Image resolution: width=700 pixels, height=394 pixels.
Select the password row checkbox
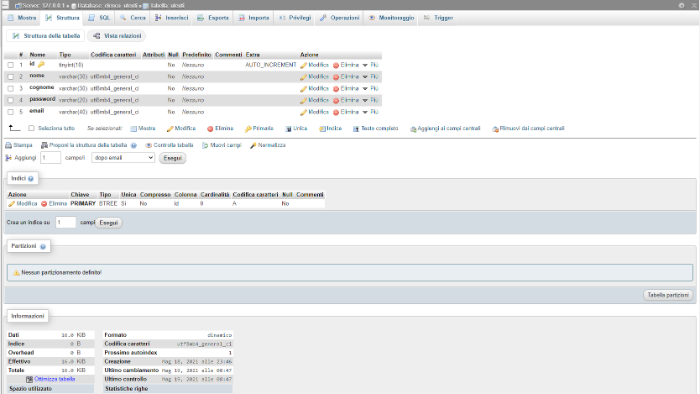(10, 100)
